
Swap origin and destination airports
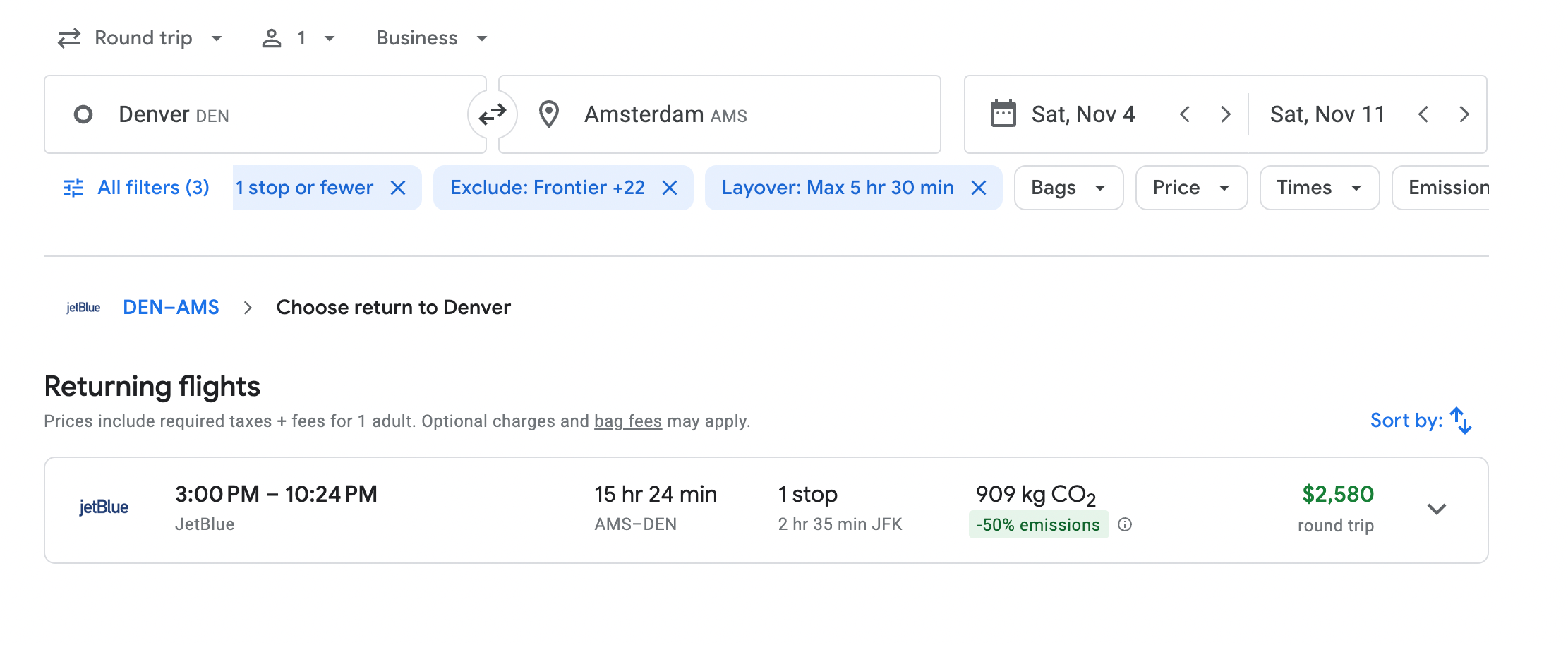pyautogui.click(x=492, y=114)
